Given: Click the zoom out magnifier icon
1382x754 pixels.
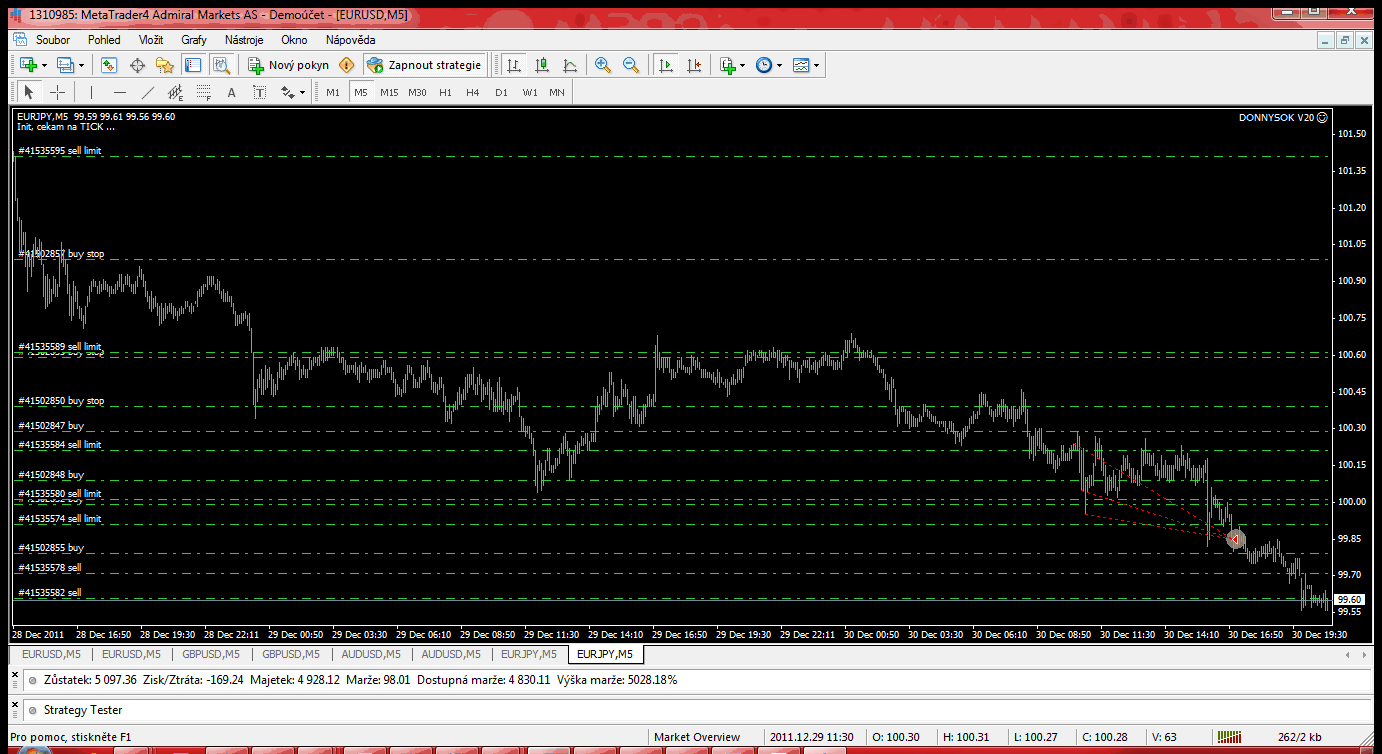Looking at the screenshot, I should pyautogui.click(x=631, y=65).
